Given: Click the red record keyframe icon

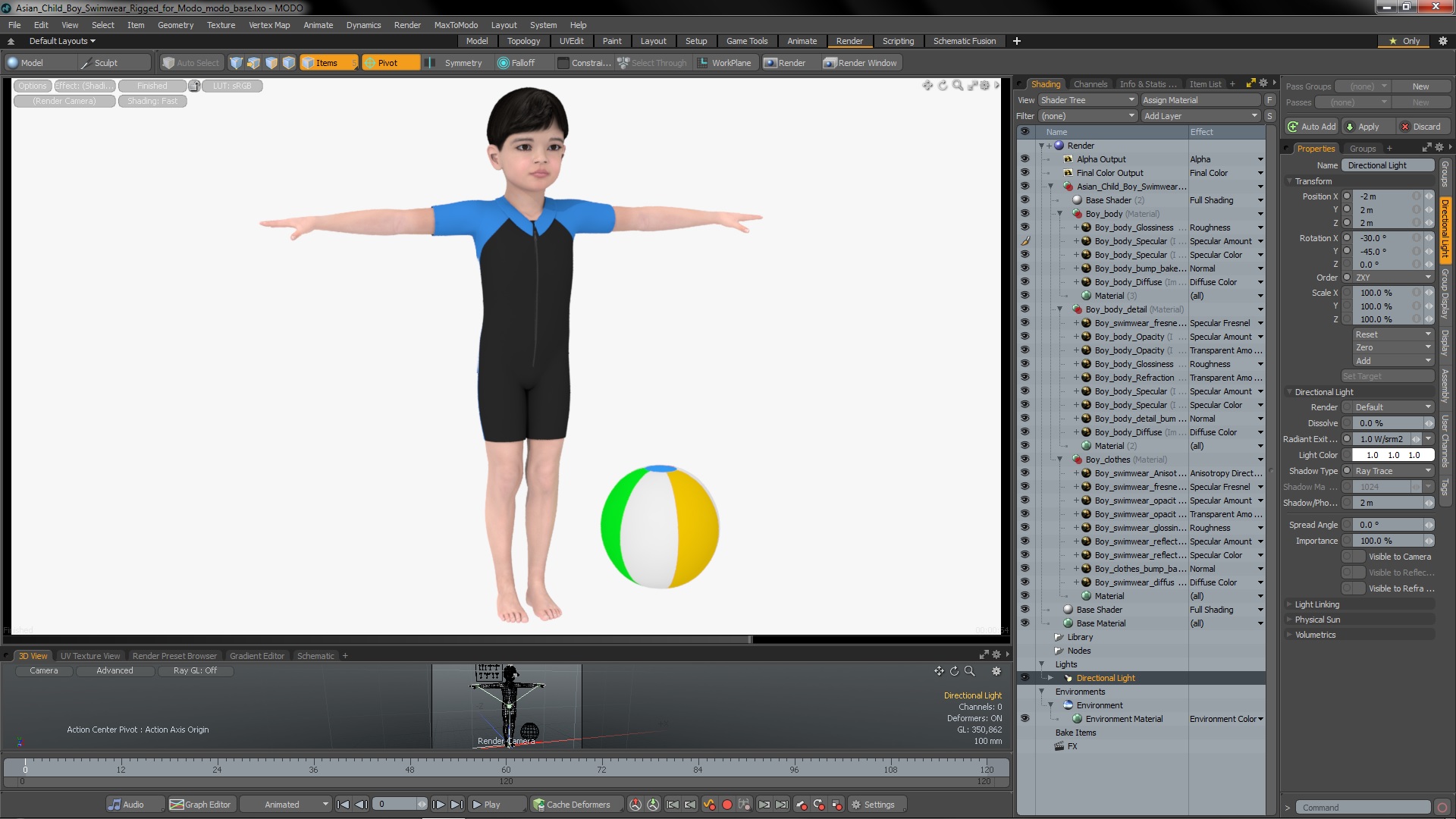Looking at the screenshot, I should pyautogui.click(x=726, y=805).
